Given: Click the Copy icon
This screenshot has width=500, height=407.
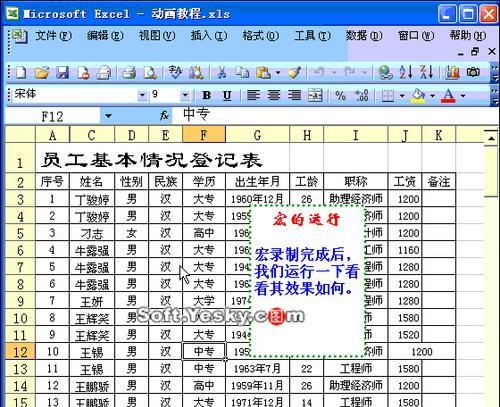Looking at the screenshot, I should tap(242, 72).
